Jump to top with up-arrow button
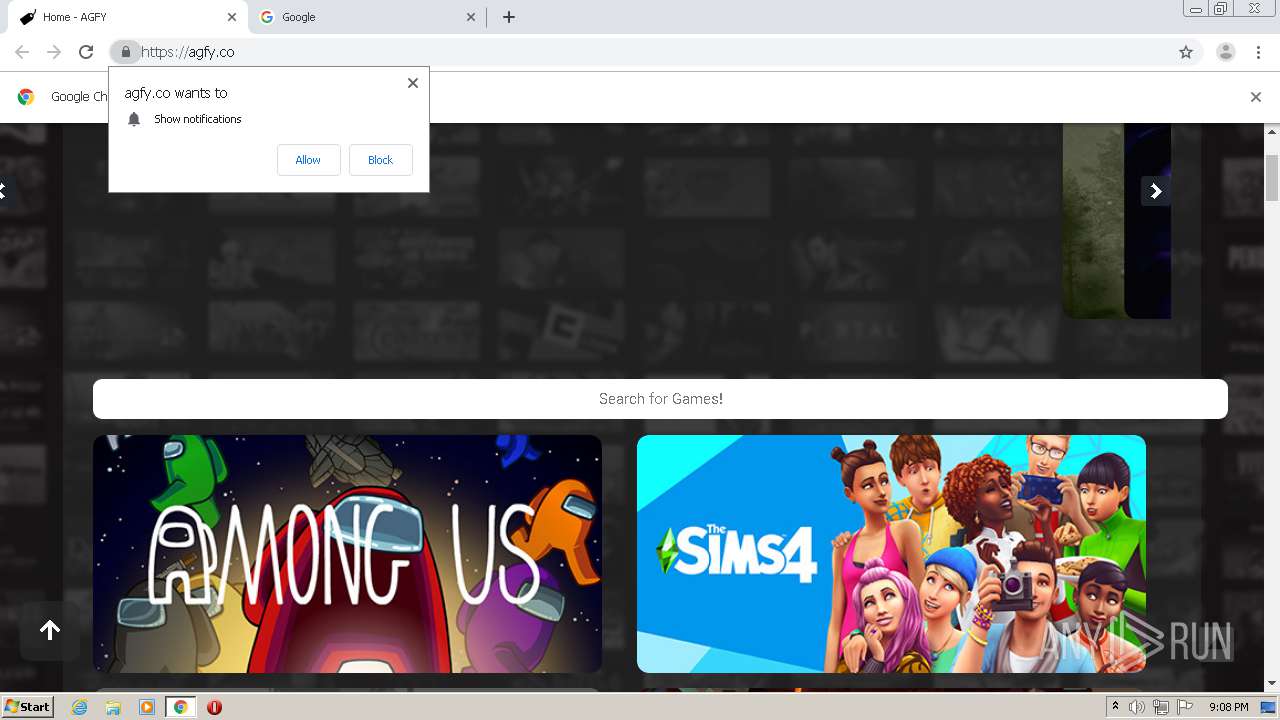Viewport: 1280px width, 720px height. pos(50,630)
